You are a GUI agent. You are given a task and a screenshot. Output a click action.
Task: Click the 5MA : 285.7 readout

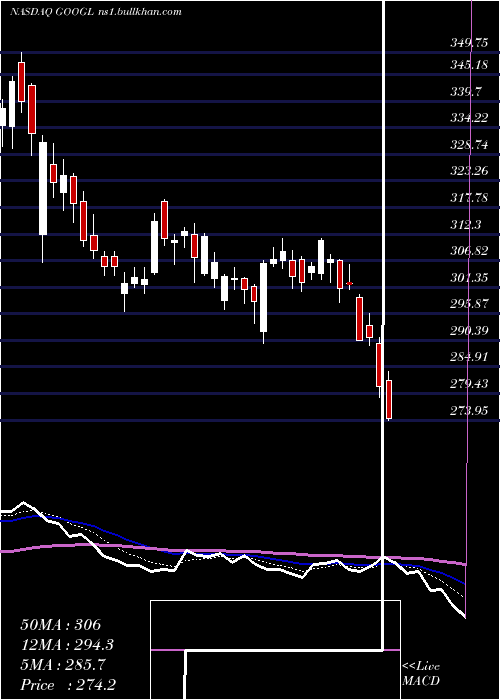pos(63,665)
